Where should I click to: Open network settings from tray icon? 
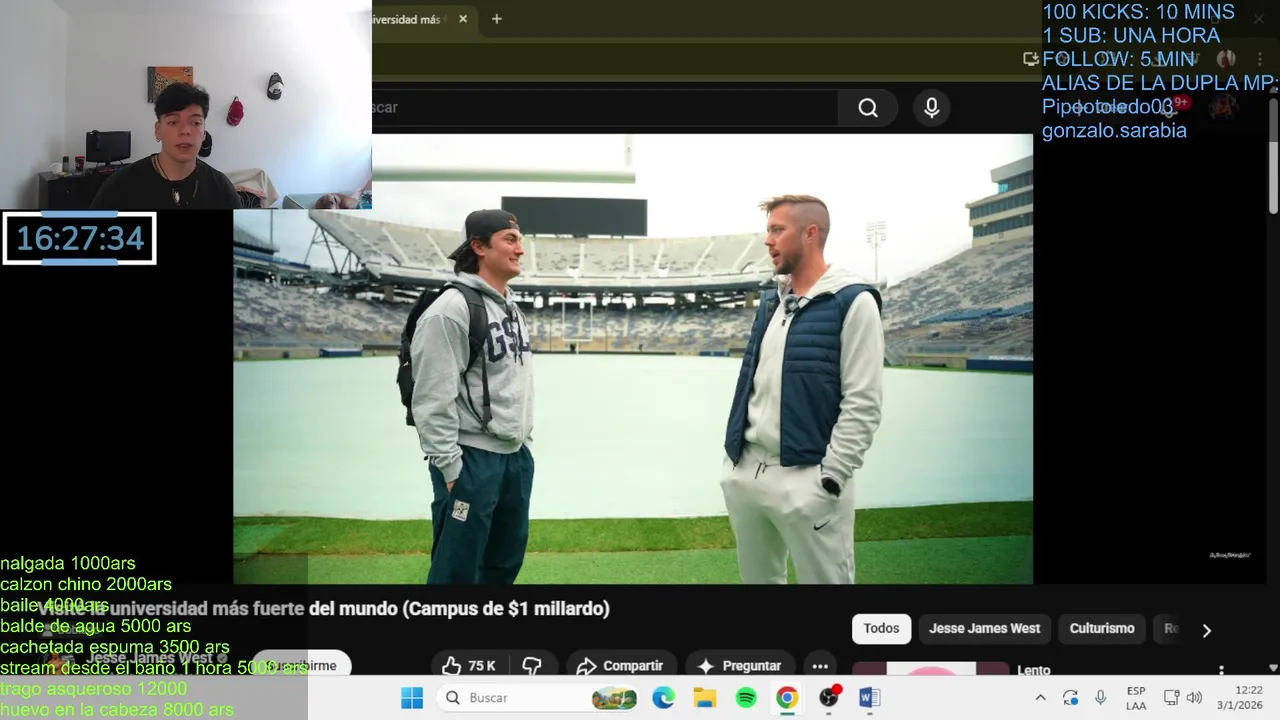(x=1172, y=698)
